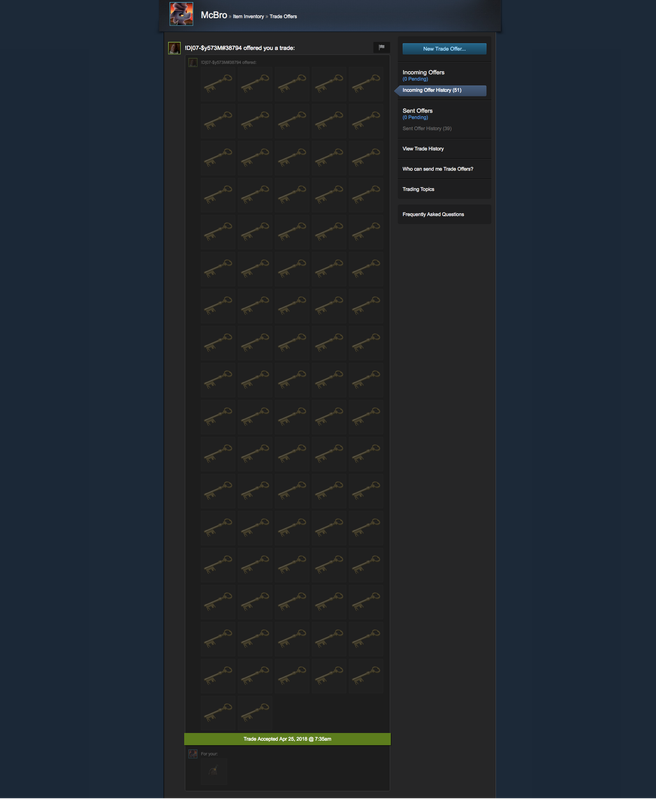Open 'Who can send me Trade Offers?'

438,169
